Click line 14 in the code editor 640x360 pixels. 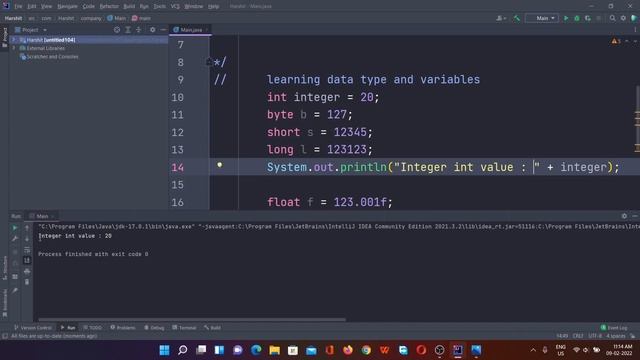[424, 167]
